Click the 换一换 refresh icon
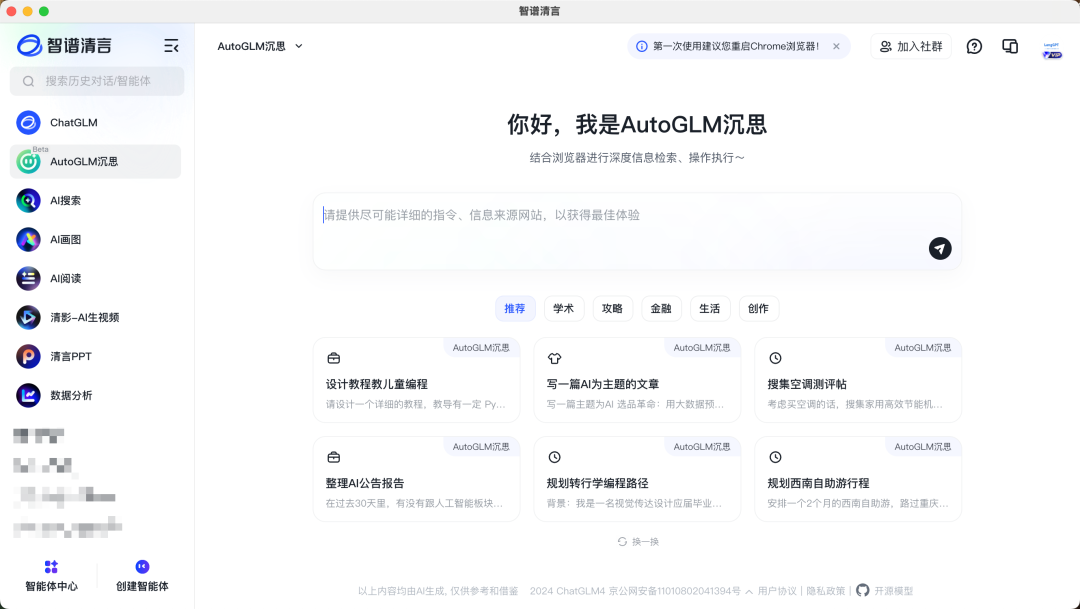Screen dimensions: 1080x609 tap(622, 541)
